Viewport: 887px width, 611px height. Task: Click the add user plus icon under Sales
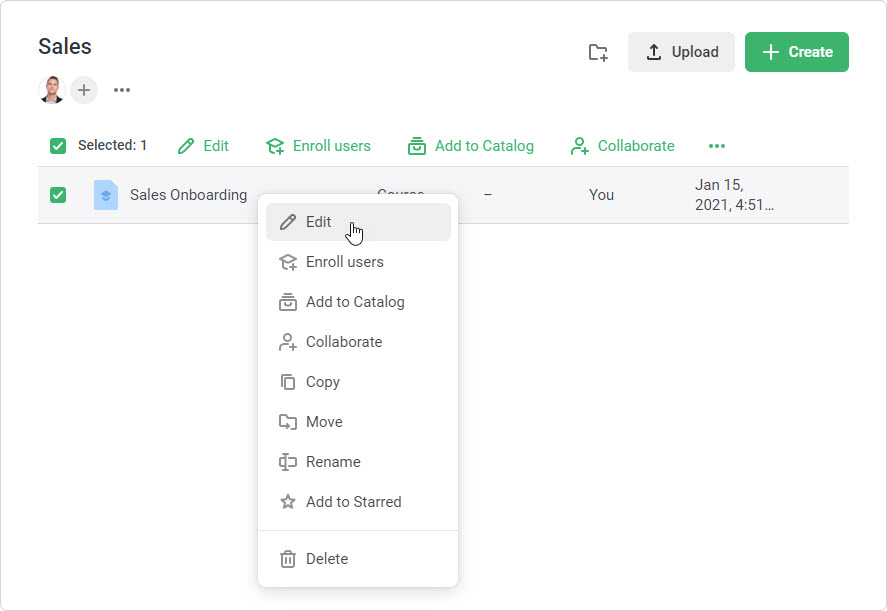coord(84,90)
